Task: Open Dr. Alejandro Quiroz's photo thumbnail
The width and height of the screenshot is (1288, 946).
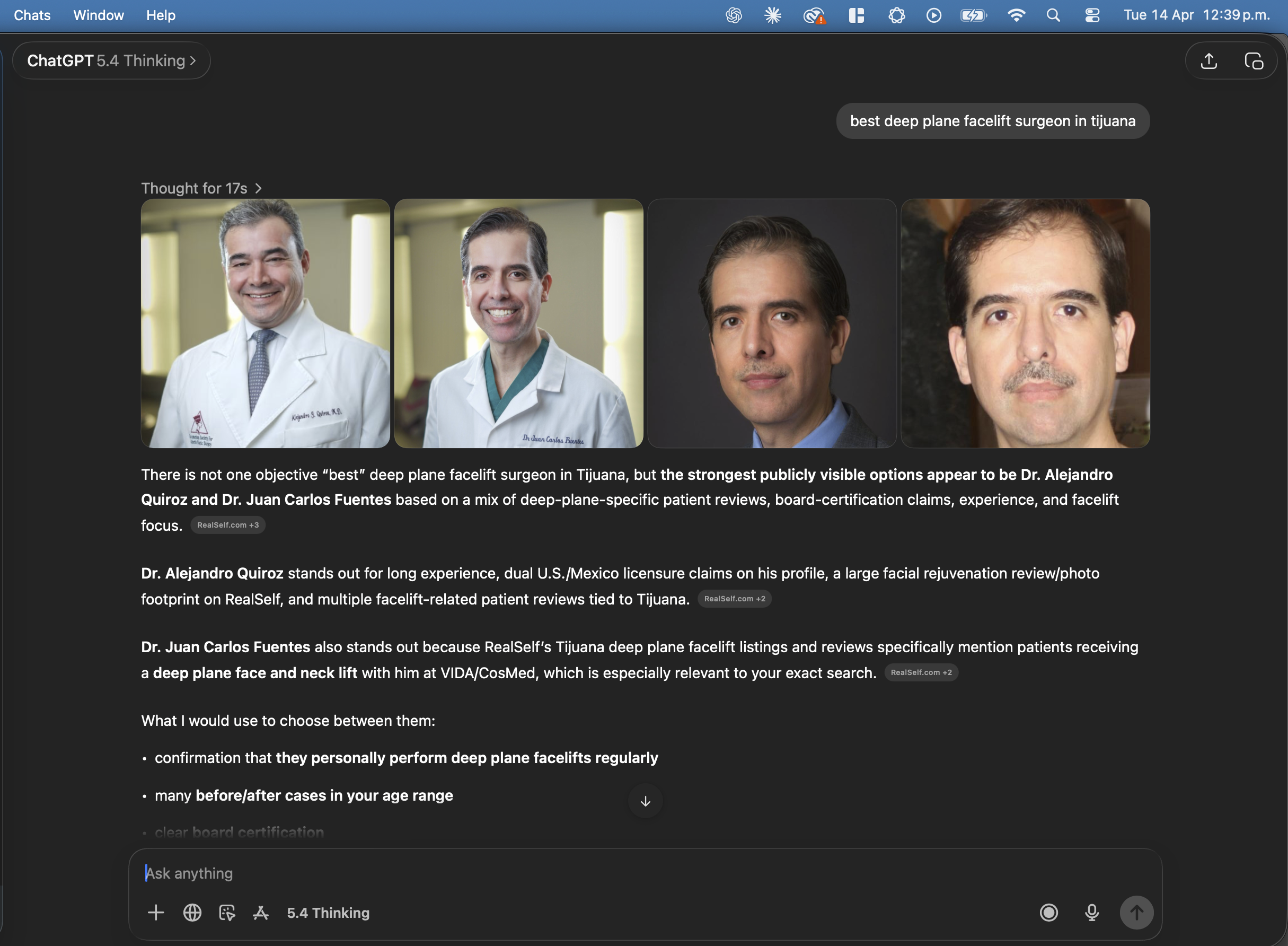Action: (264, 323)
